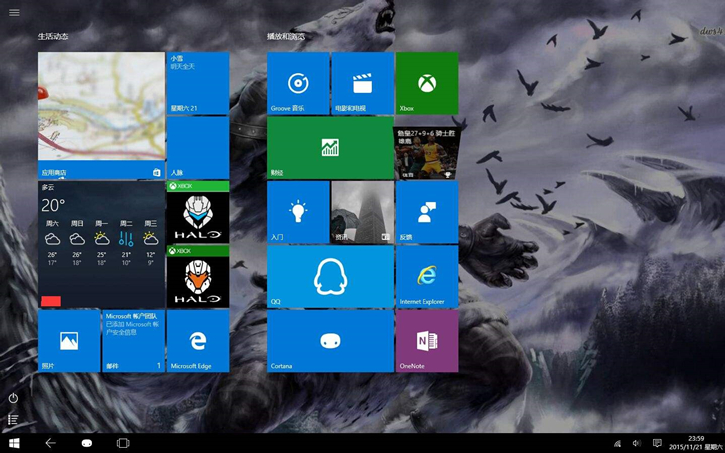Image resolution: width=725 pixels, height=453 pixels.
Task: Open the Groove 音乐 music tile
Action: (298, 84)
